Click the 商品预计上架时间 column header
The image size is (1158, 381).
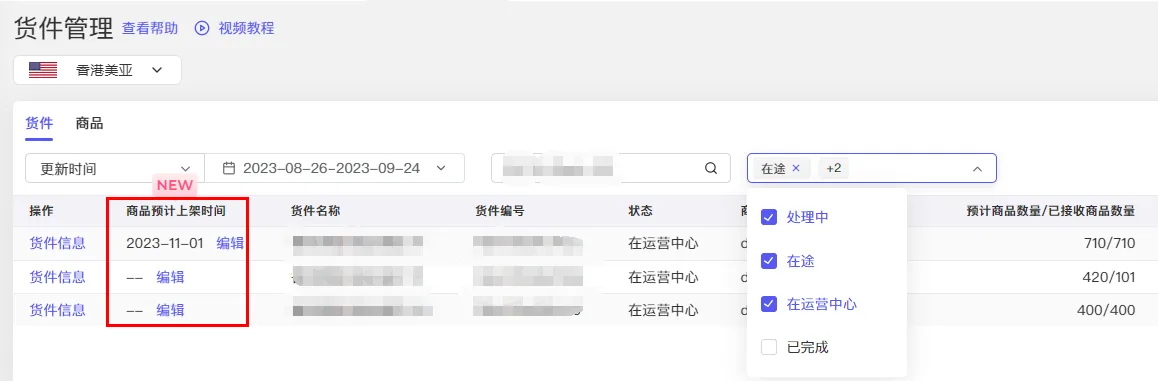tap(176, 210)
